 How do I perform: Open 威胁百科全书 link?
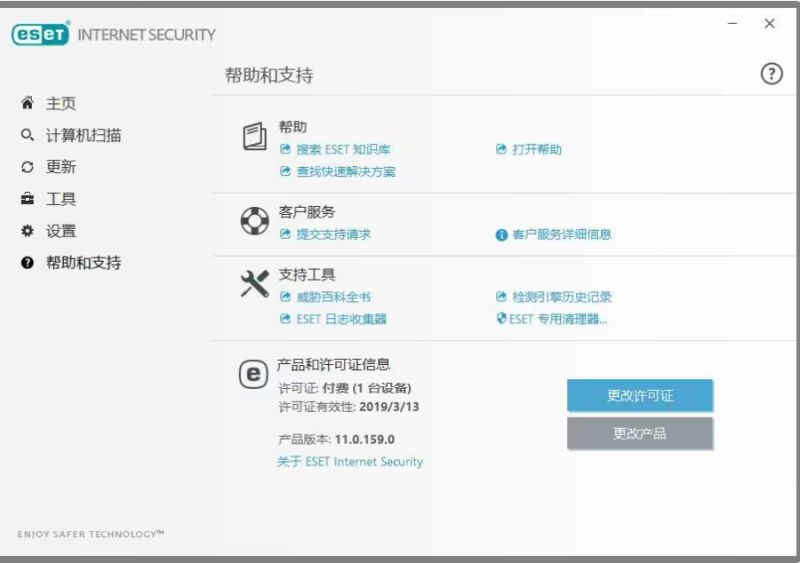[x=334, y=297]
